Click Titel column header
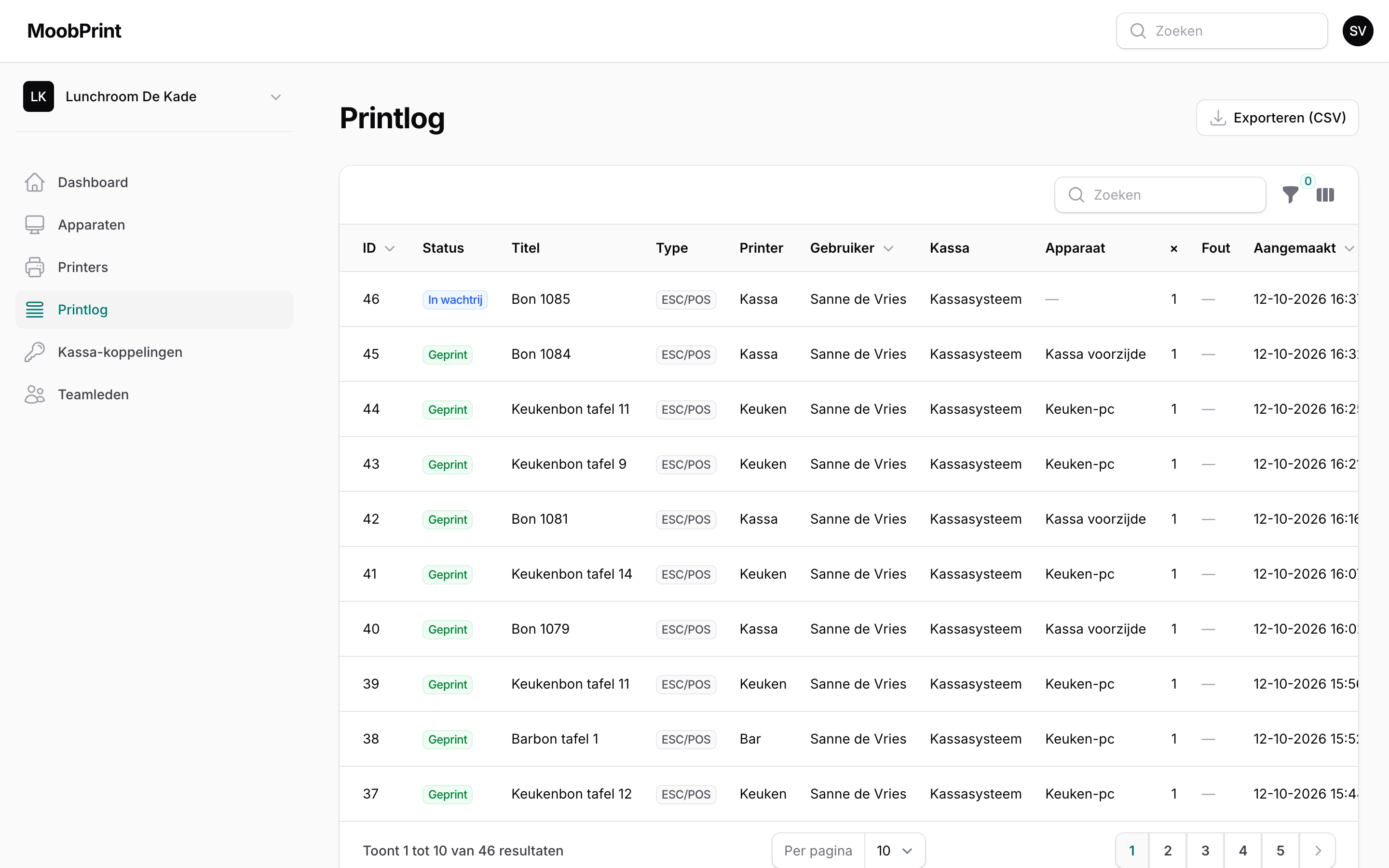 [x=526, y=248]
